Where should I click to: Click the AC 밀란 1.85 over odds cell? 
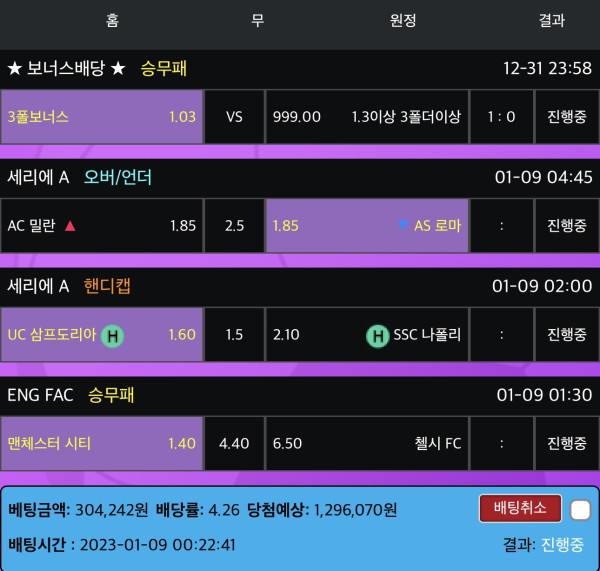point(102,226)
